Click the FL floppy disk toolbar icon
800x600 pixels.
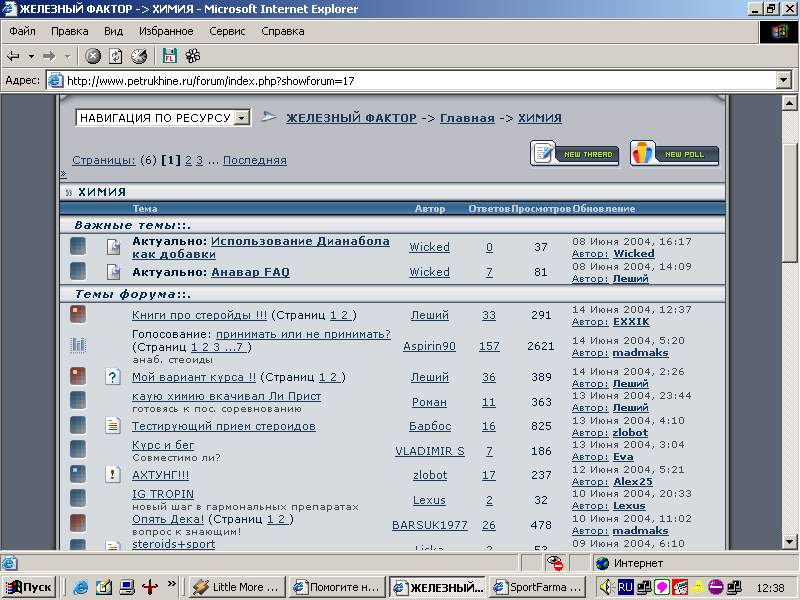pyautogui.click(x=170, y=56)
